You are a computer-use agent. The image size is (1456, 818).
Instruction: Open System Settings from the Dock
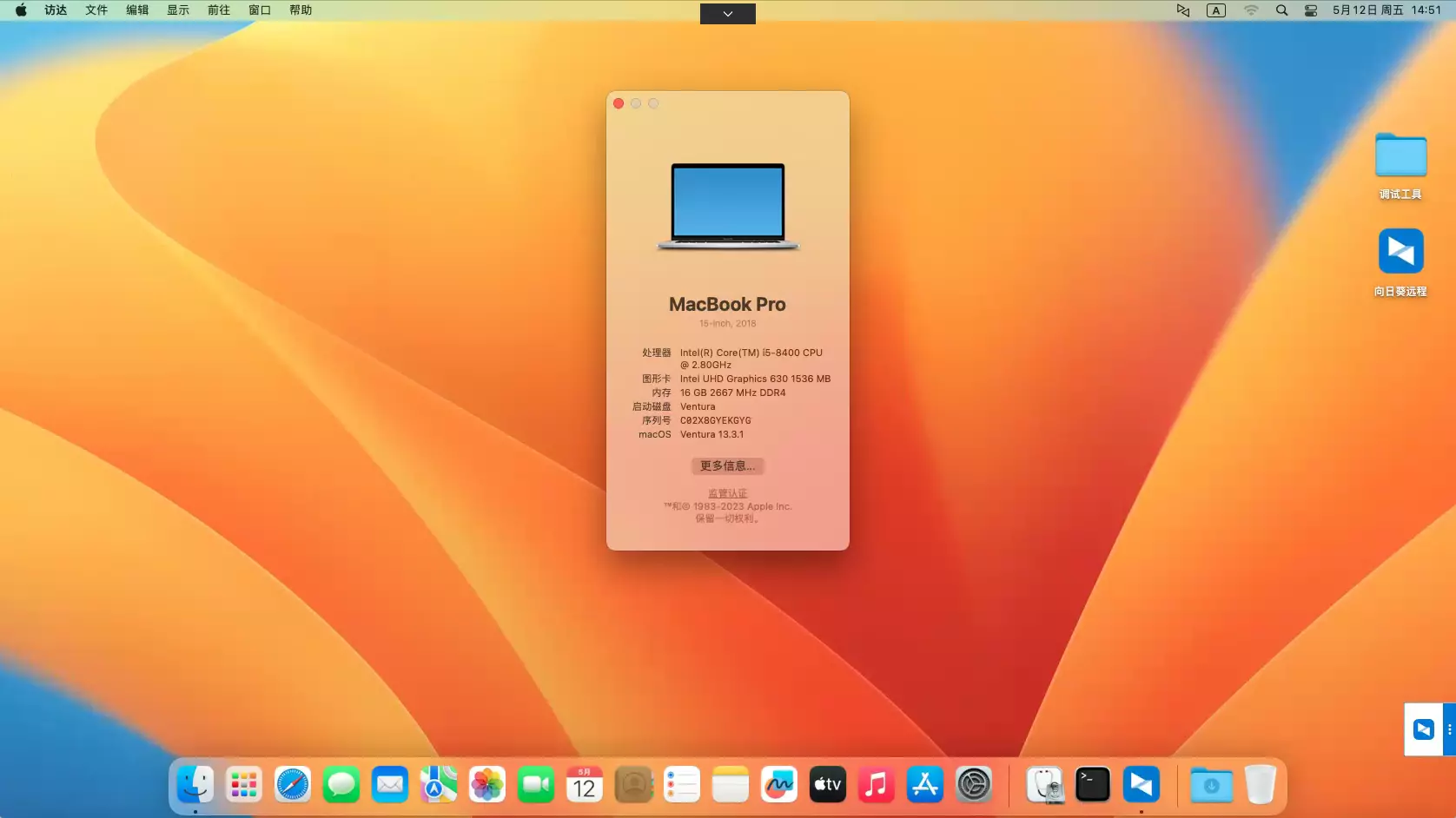973,784
